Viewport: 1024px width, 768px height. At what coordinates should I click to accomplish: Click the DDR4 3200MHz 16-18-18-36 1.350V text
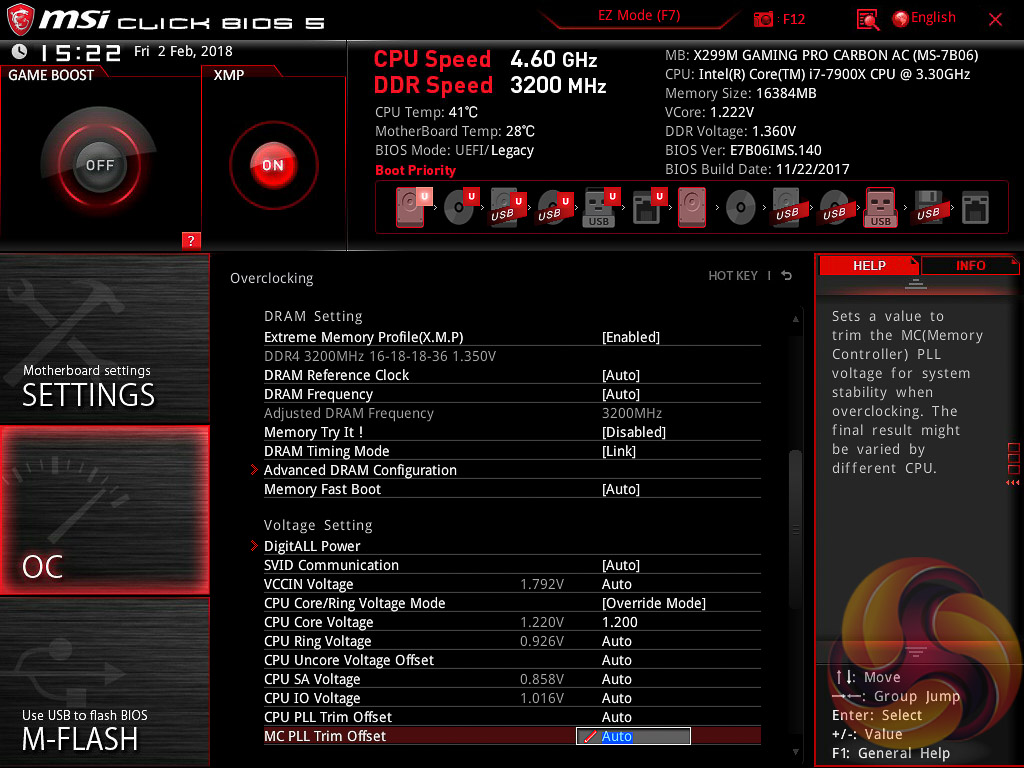[379, 356]
